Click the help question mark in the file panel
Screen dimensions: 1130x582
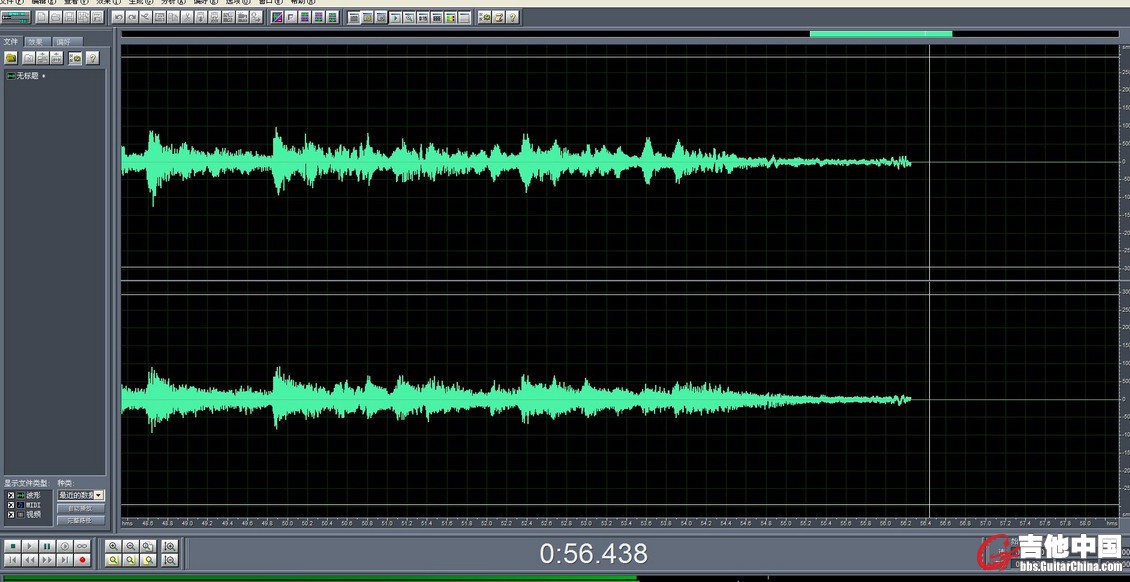(x=92, y=59)
